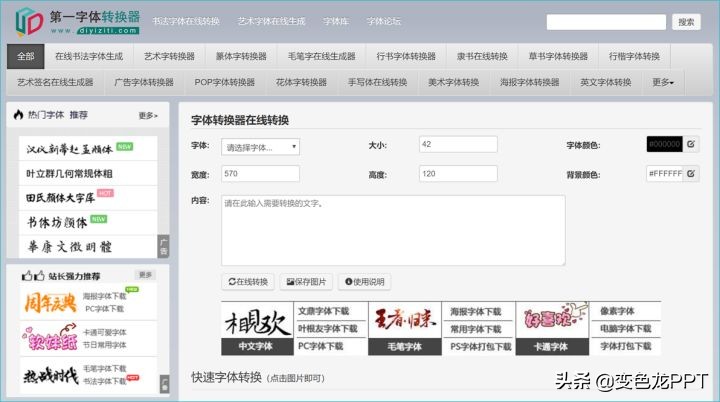Viewport: 720px width, 402px height.
Task: Open 隶书在线转换 tab
Action: tap(482, 57)
